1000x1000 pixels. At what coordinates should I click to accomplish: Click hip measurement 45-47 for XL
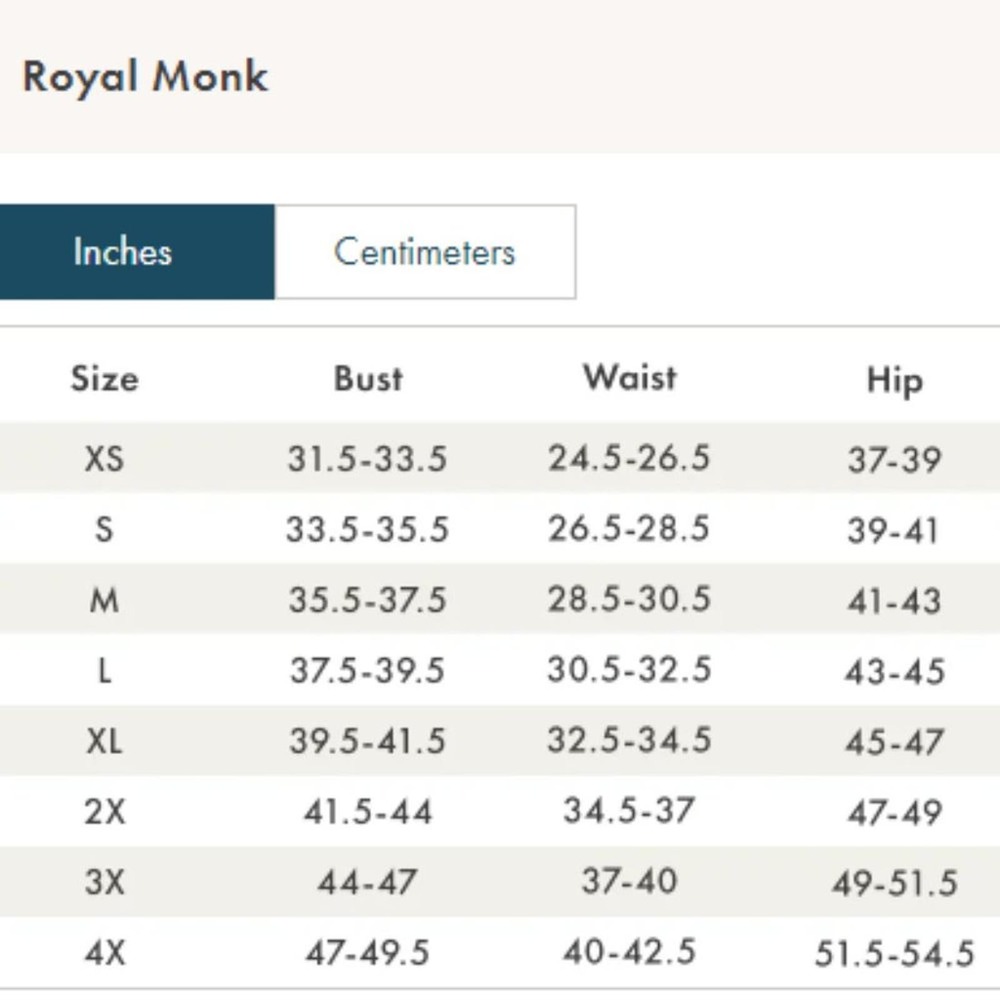pos(894,742)
